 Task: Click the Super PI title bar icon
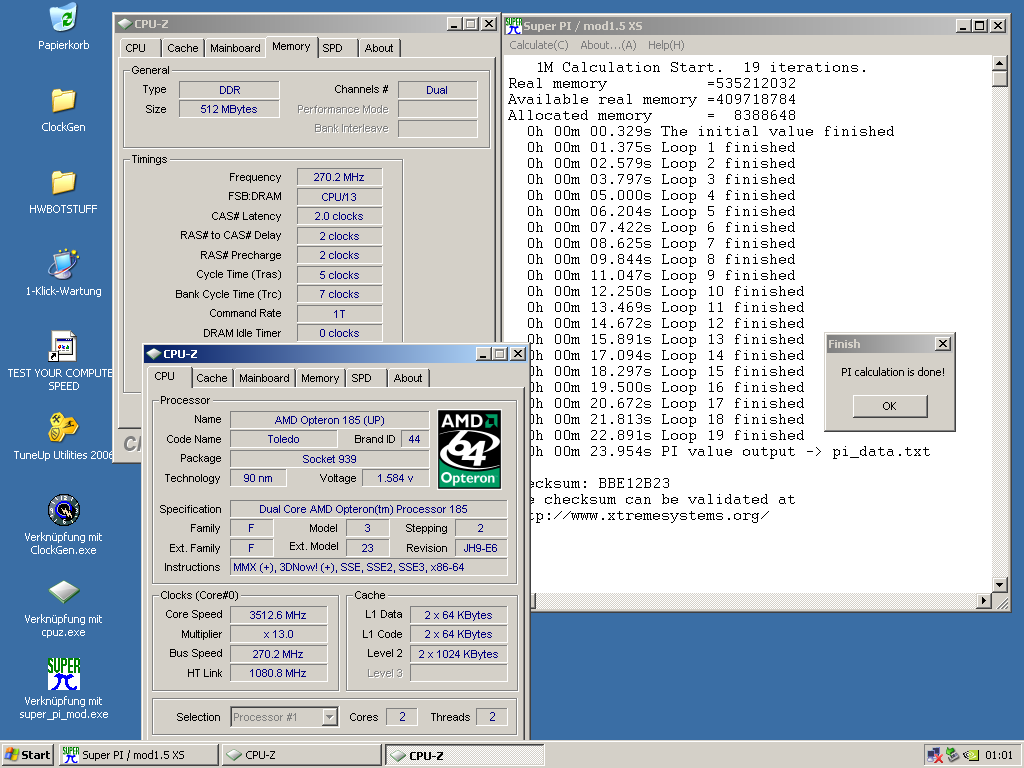(x=513, y=25)
